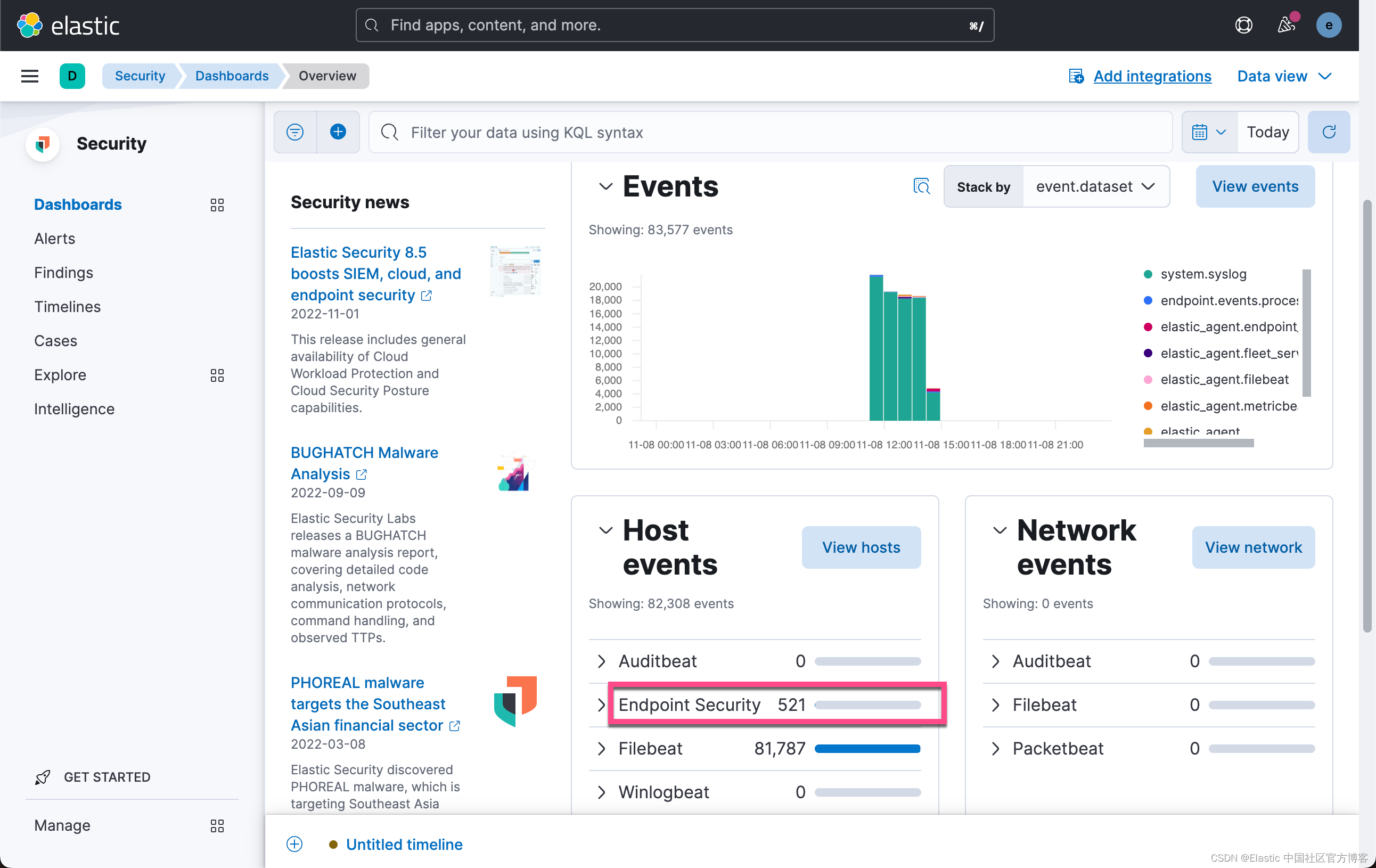1376x868 pixels.
Task: Open the Untitled timeline link
Action: click(404, 844)
